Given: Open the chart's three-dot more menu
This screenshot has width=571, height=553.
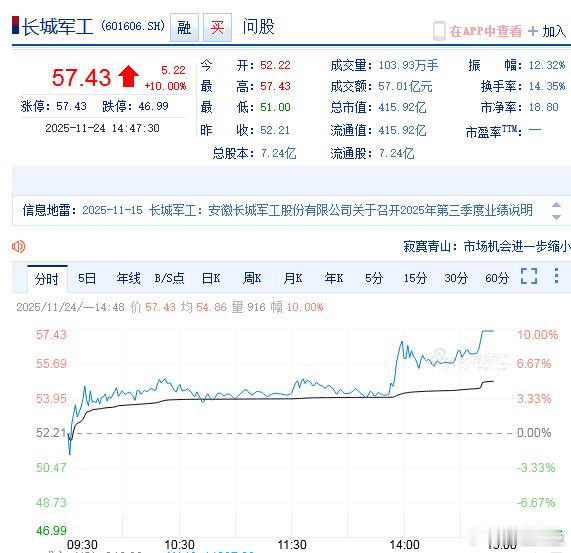Looking at the screenshot, I should (x=556, y=276).
